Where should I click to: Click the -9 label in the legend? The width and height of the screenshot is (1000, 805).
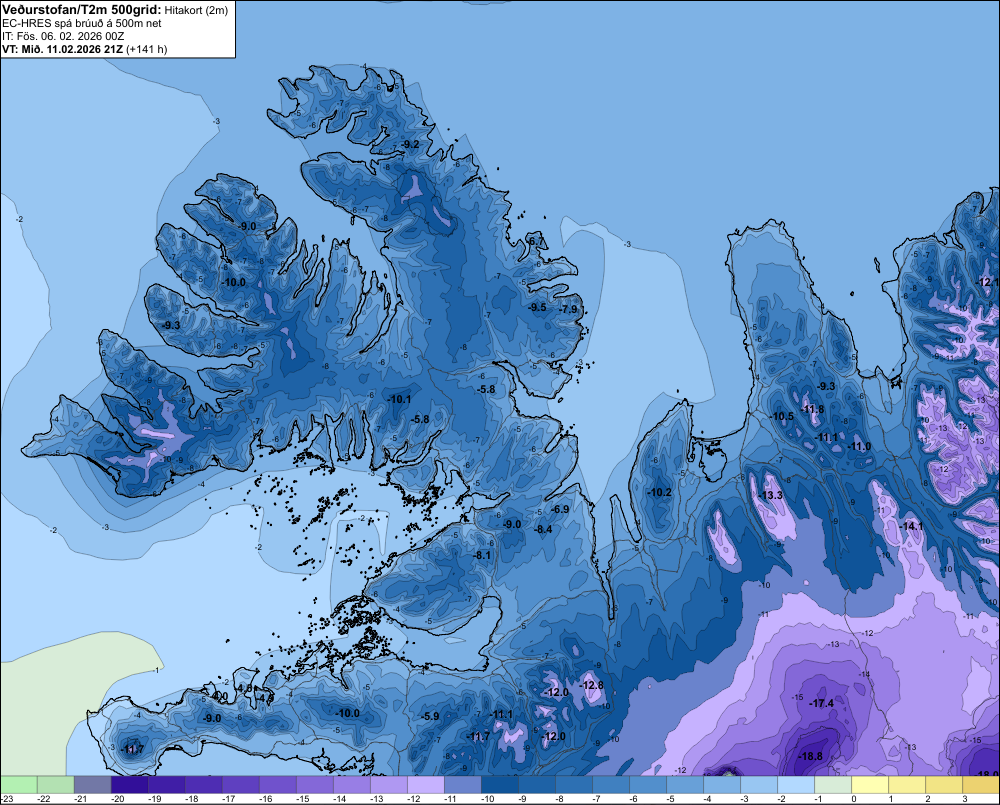coord(523,799)
